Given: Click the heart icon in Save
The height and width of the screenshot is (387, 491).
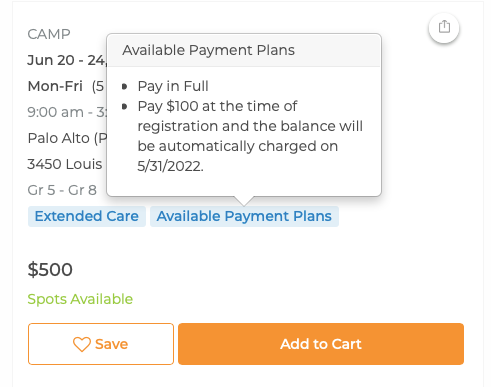Looking at the screenshot, I should pyautogui.click(x=82, y=344).
